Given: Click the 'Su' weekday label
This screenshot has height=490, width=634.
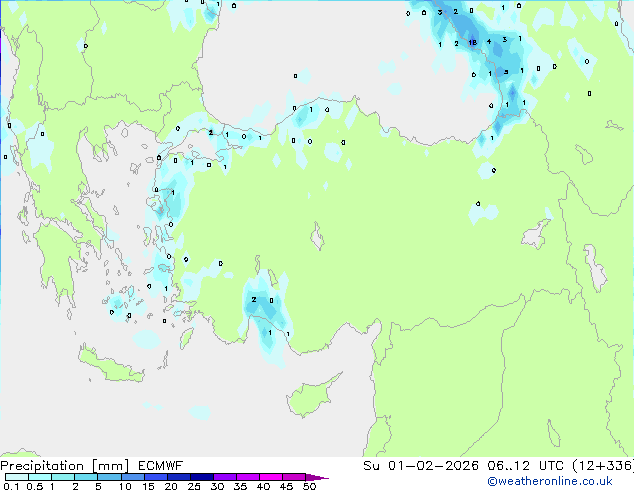Looking at the screenshot, I should click(371, 466).
